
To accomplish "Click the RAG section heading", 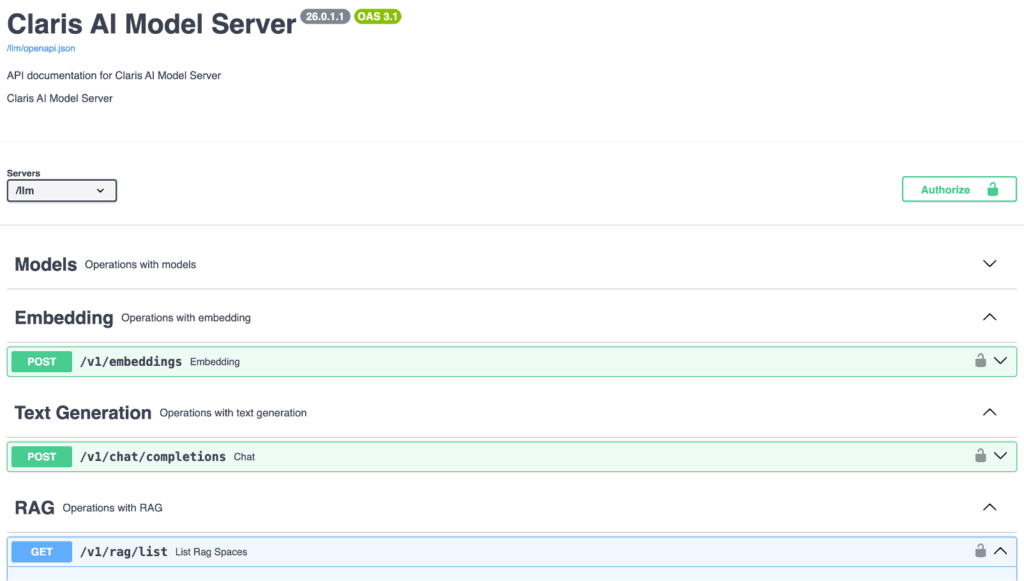I will [x=35, y=508].
